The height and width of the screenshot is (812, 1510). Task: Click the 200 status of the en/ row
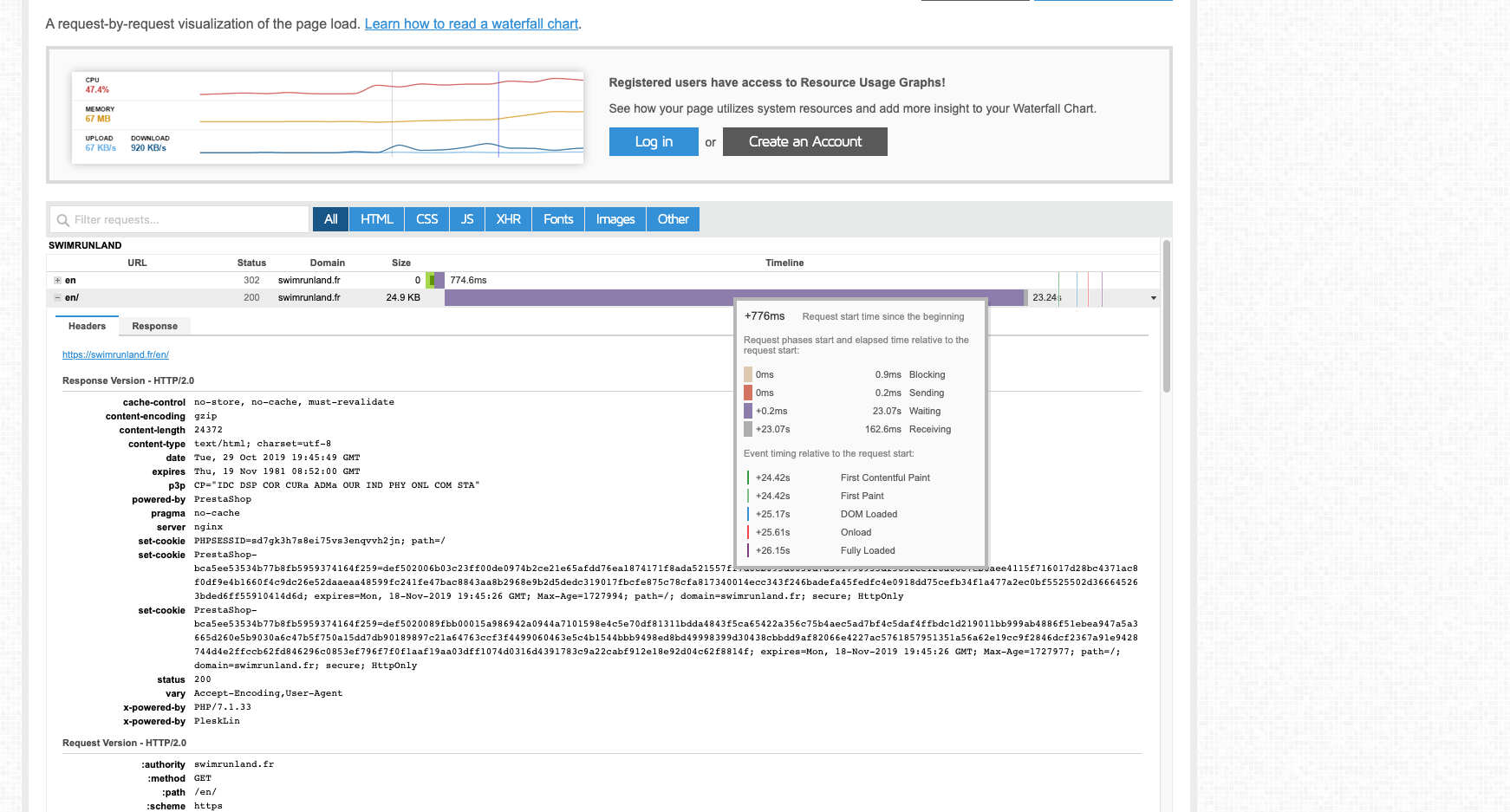251,297
